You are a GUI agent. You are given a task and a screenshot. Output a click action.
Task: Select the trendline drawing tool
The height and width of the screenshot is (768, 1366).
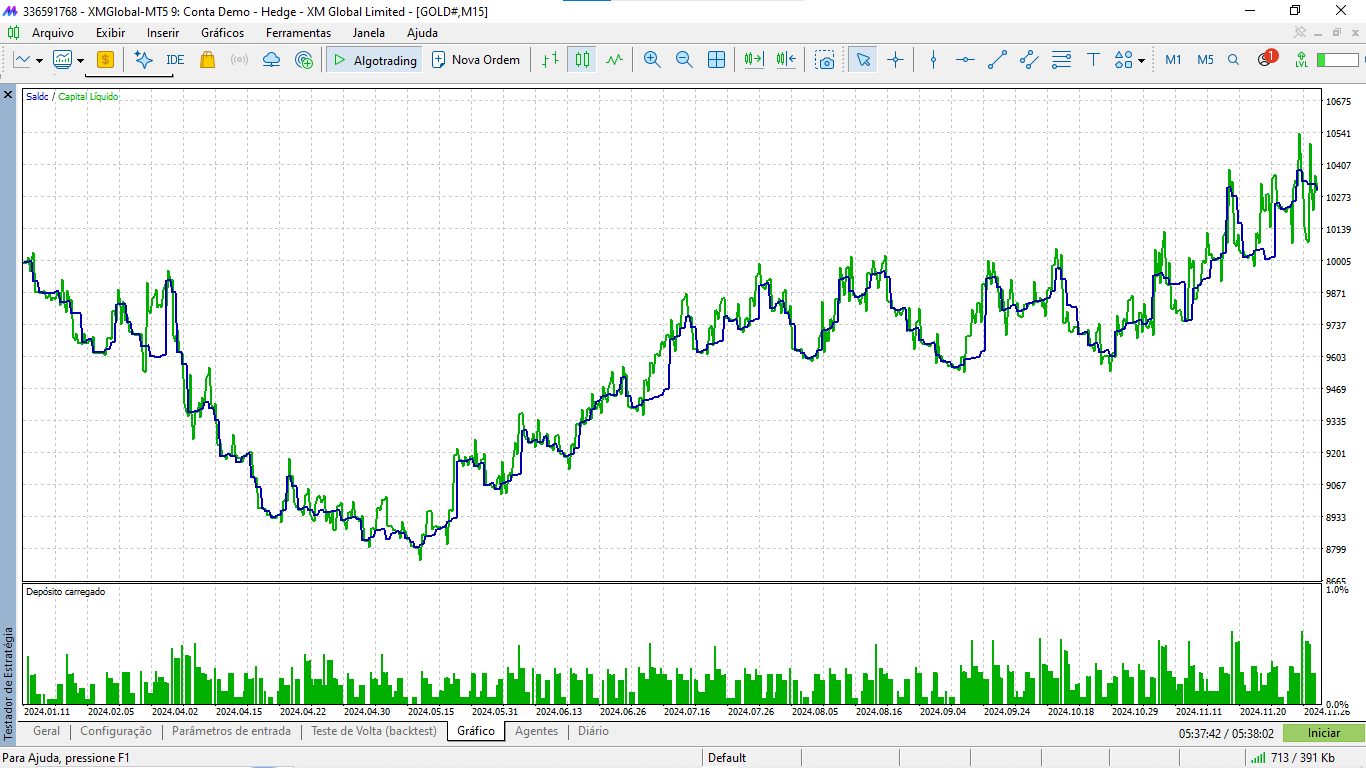[x=997, y=60]
